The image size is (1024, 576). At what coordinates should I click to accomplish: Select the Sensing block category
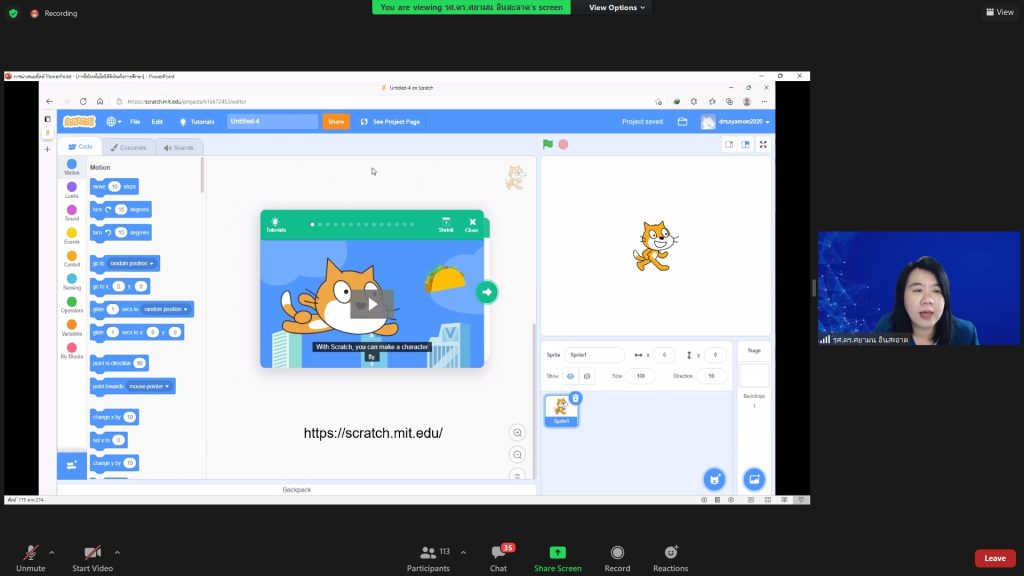(x=72, y=282)
